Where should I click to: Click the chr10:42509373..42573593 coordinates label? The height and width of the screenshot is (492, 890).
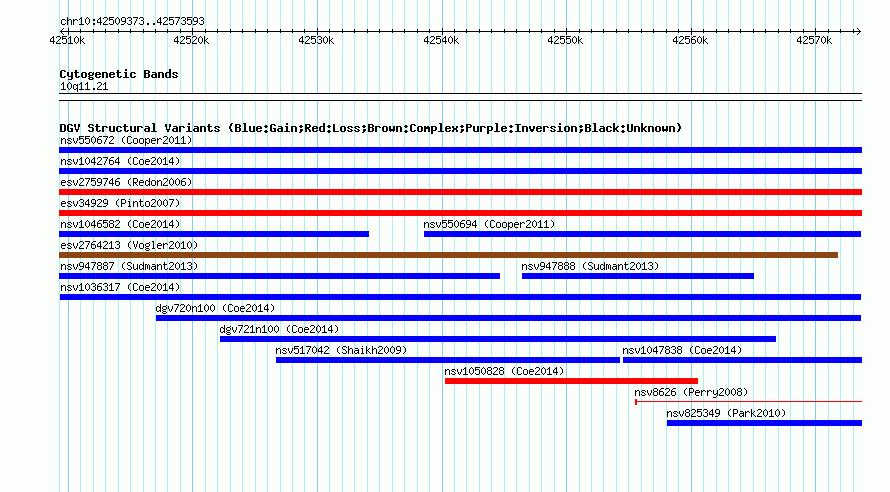pos(132,21)
